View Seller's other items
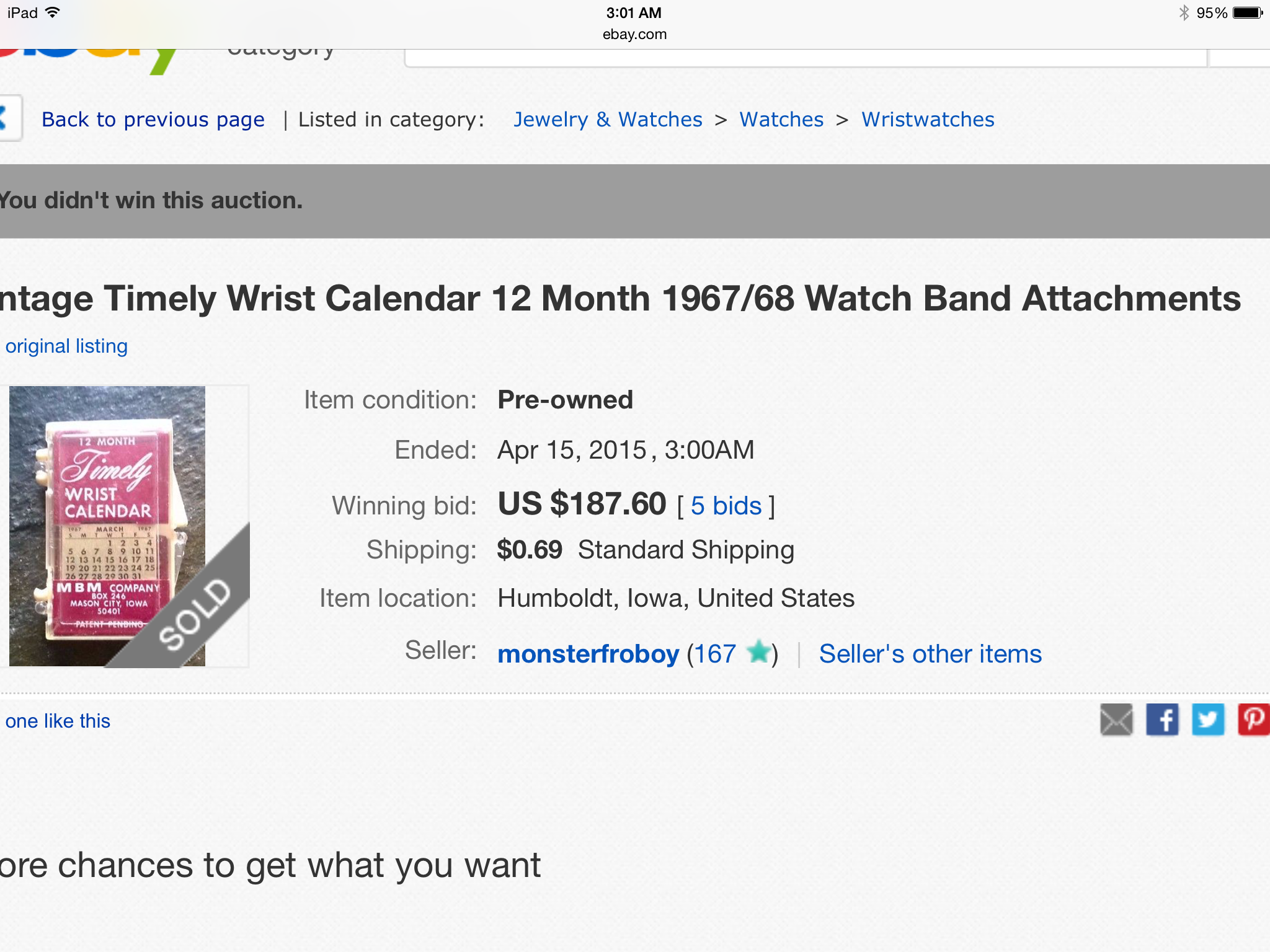 coord(930,654)
